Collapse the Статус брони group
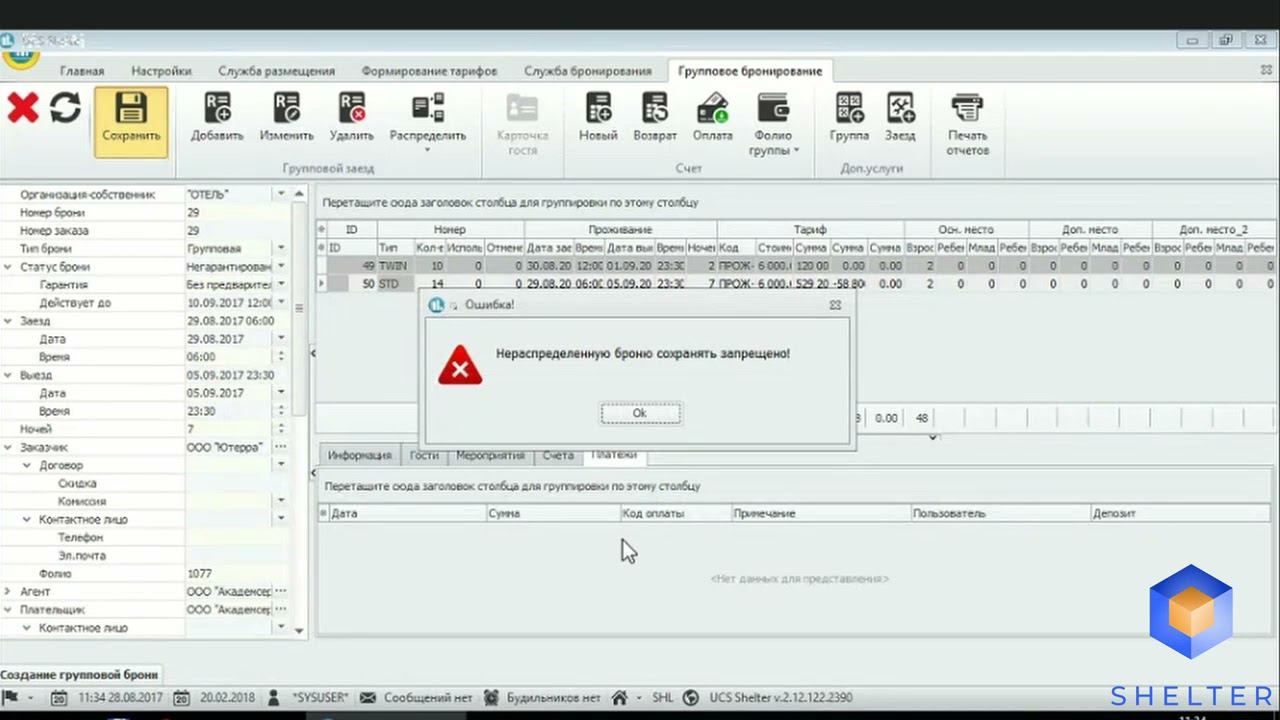This screenshot has height=720, width=1280. (8, 267)
